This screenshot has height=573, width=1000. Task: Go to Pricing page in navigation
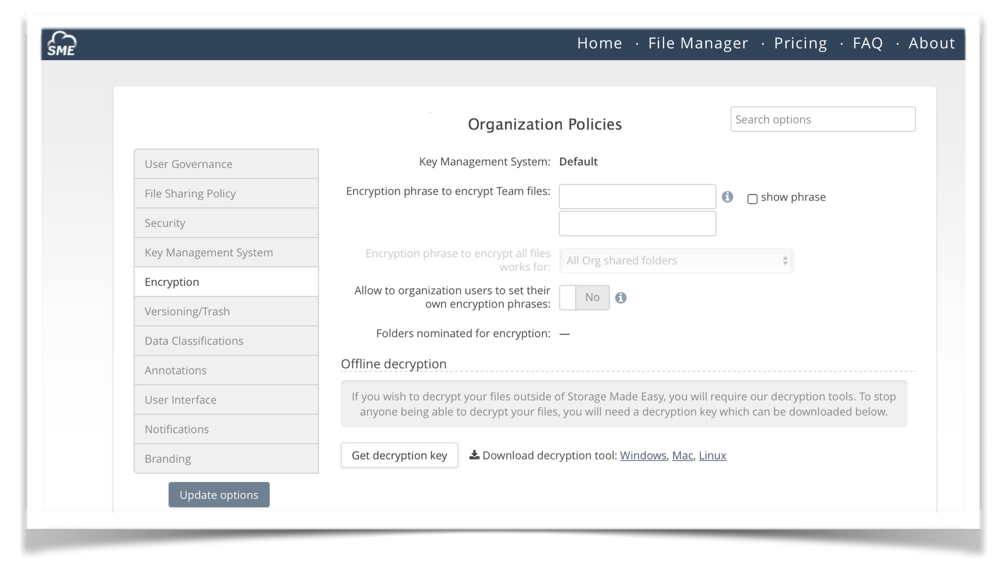[x=800, y=43]
